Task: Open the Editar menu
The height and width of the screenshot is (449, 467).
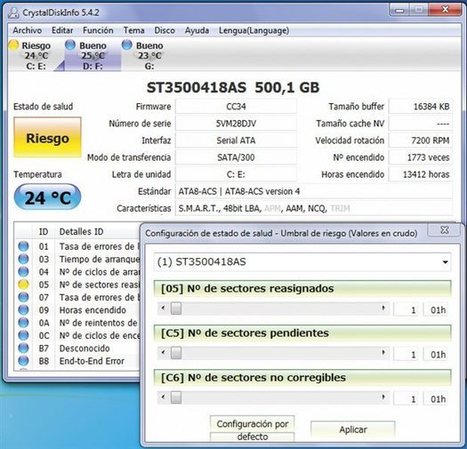Action: click(62, 30)
